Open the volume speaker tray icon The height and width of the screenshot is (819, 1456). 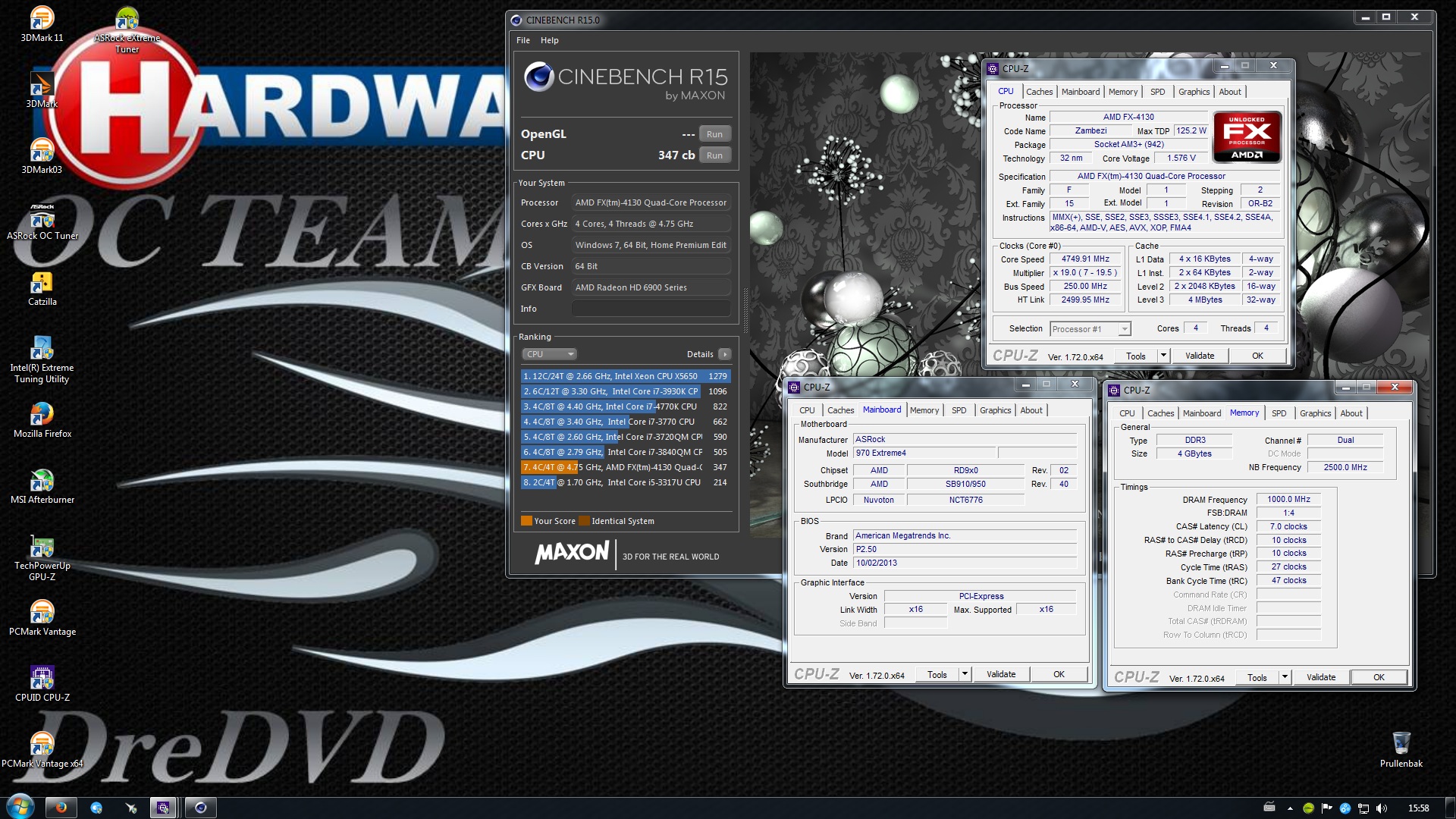point(1382,808)
